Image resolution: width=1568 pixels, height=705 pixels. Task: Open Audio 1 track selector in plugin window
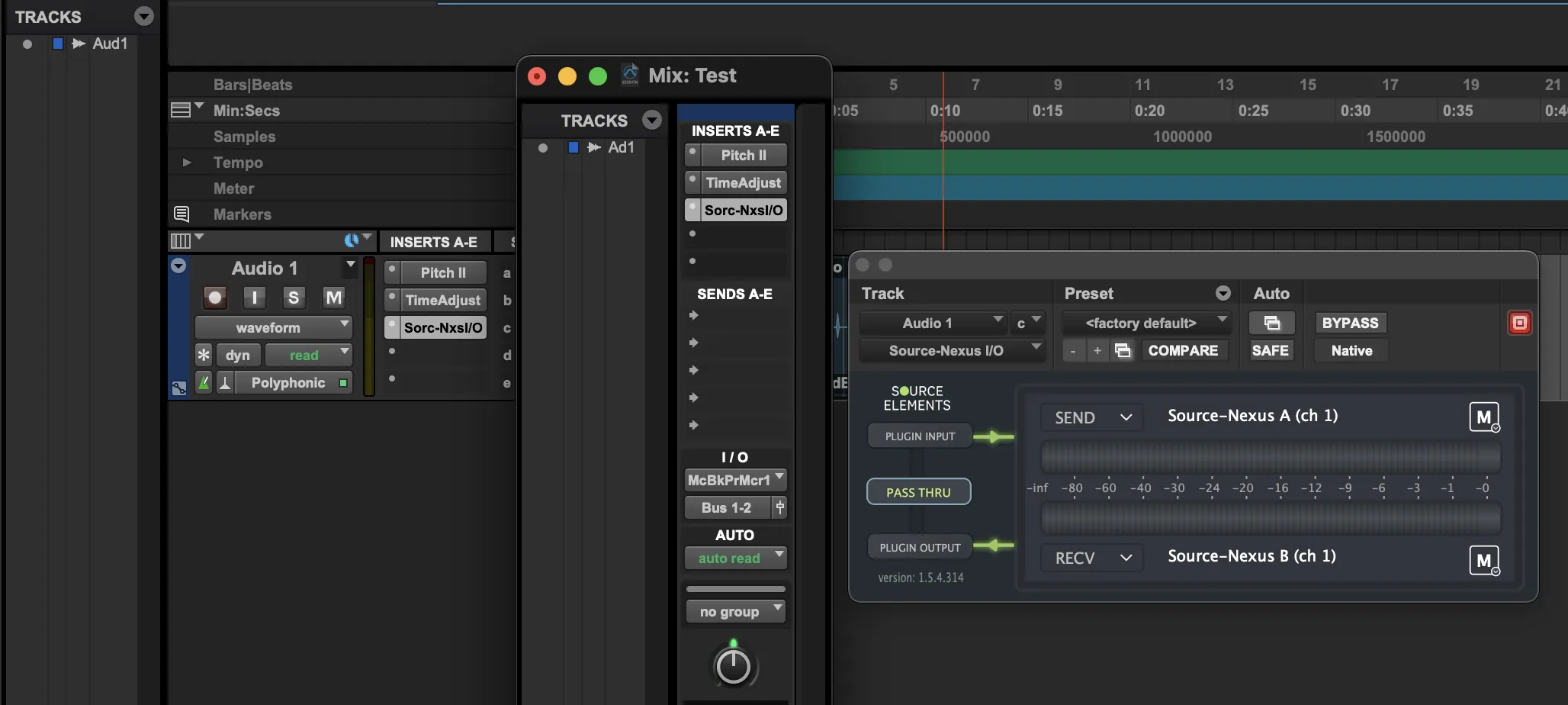point(932,323)
